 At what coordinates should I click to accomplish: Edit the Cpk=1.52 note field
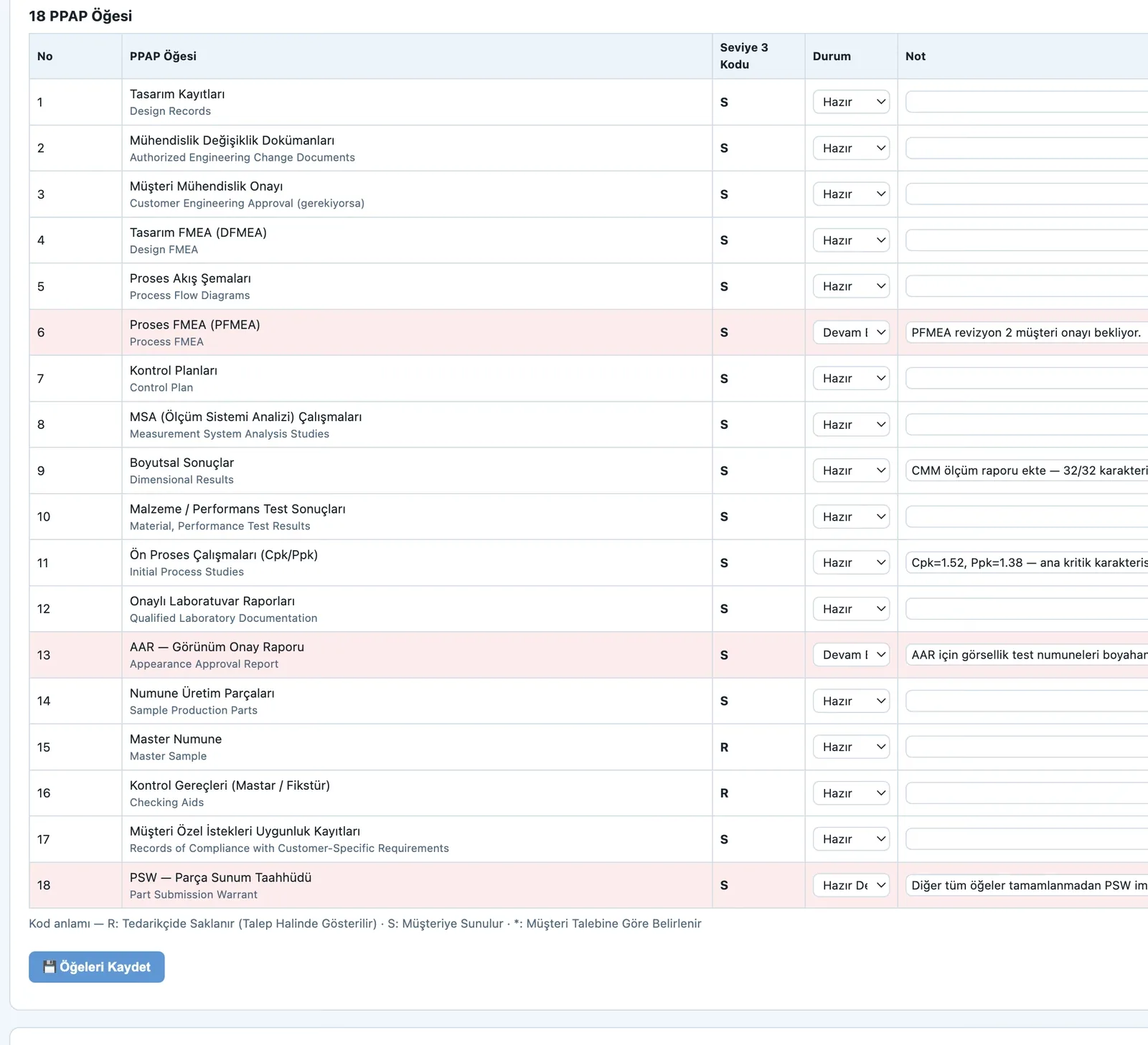tap(1027, 562)
